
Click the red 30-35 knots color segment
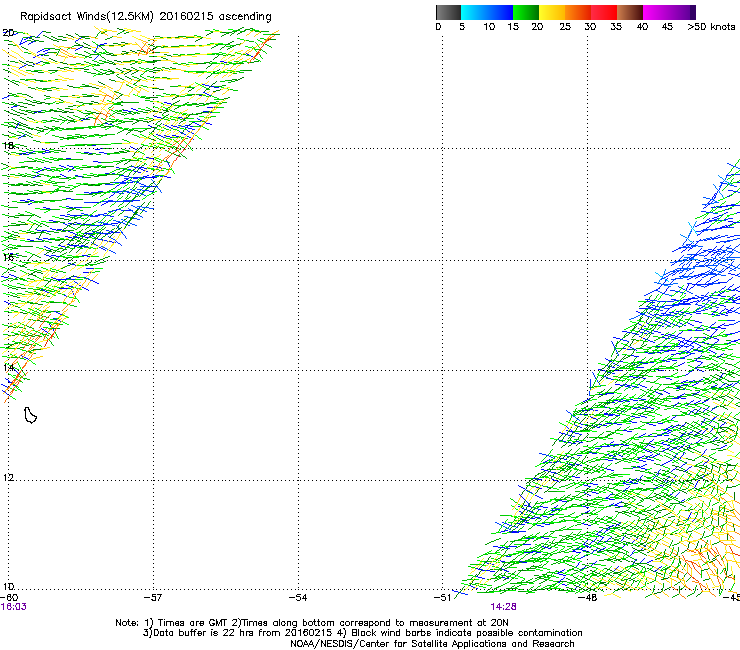pyautogui.click(x=604, y=12)
